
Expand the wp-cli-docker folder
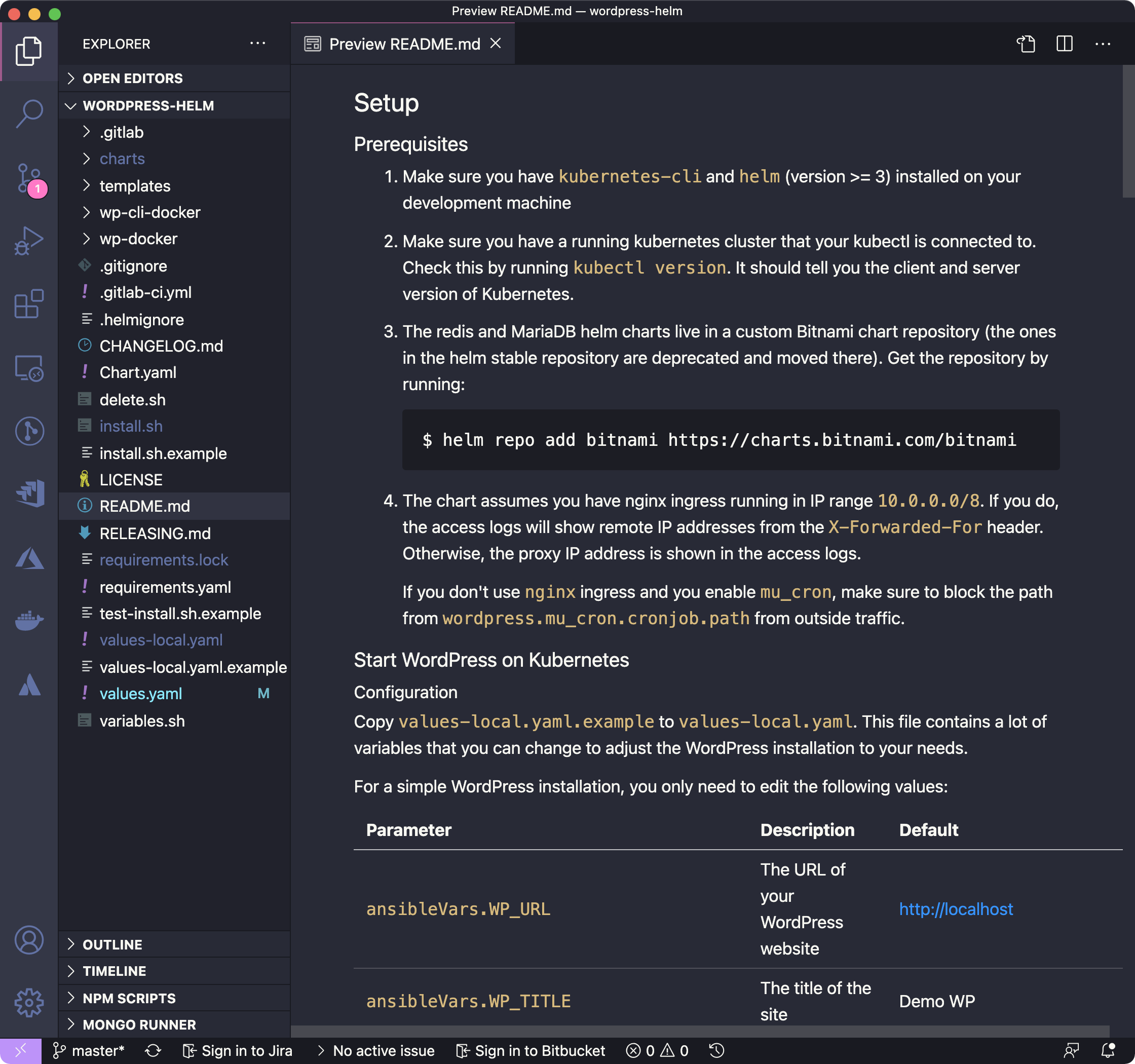pos(175,212)
